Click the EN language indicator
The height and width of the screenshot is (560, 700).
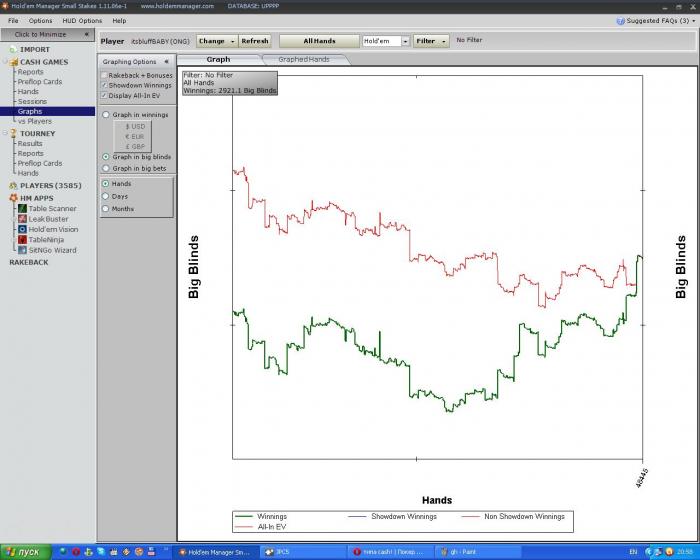(x=633, y=552)
